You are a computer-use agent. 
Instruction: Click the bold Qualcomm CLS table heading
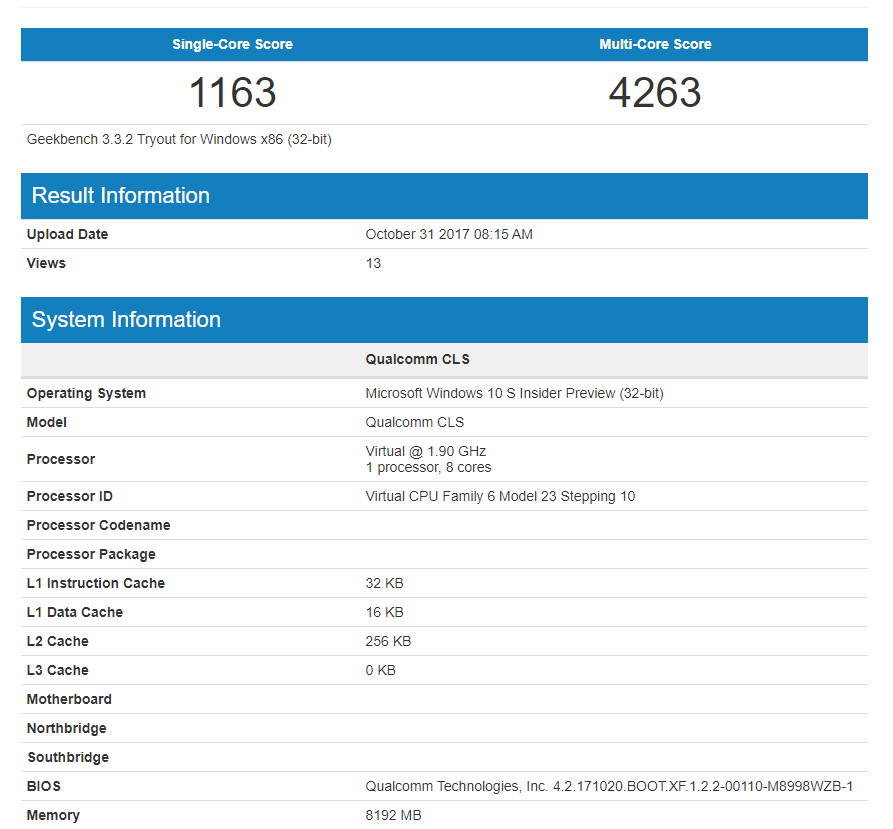[417, 359]
